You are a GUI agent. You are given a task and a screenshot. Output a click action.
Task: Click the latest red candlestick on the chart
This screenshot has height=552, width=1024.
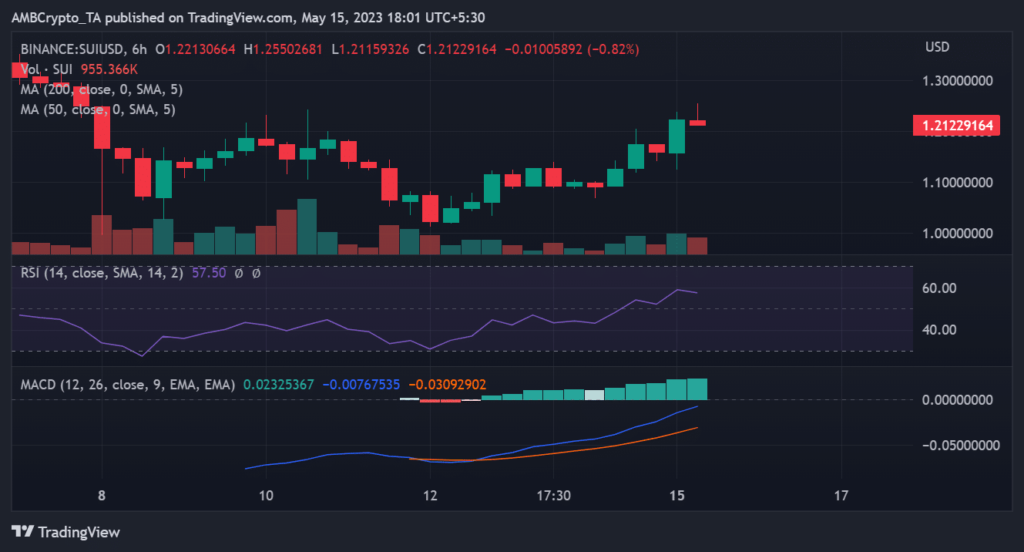coord(697,122)
